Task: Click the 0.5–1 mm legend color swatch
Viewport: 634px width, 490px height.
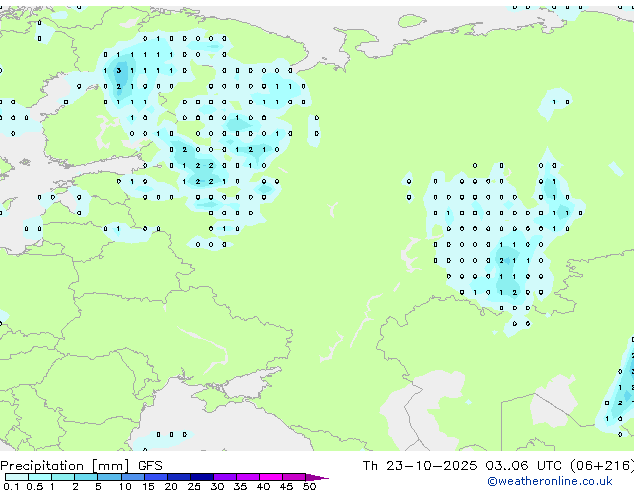Action: coord(40,477)
